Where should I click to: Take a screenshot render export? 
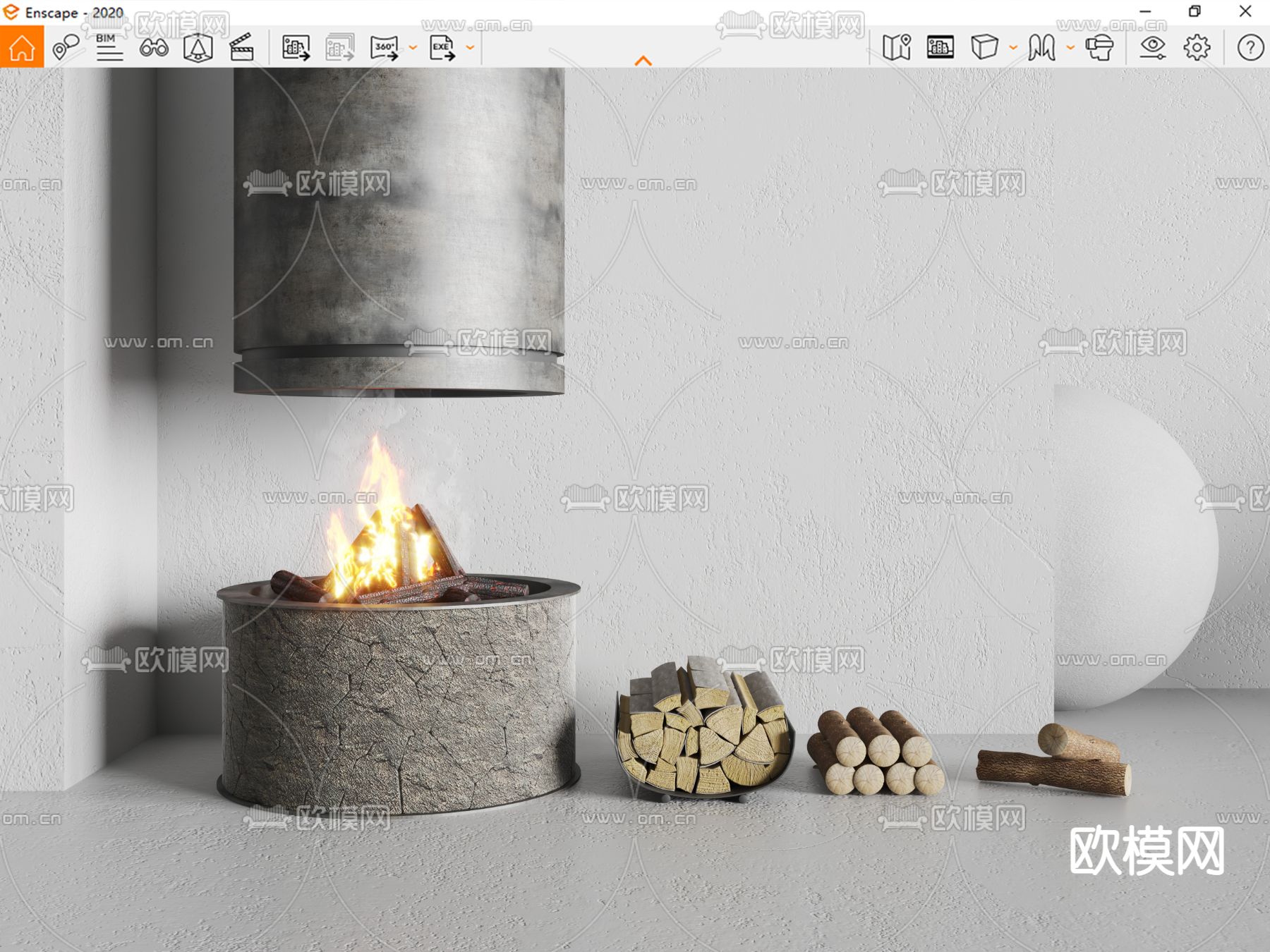click(296, 47)
